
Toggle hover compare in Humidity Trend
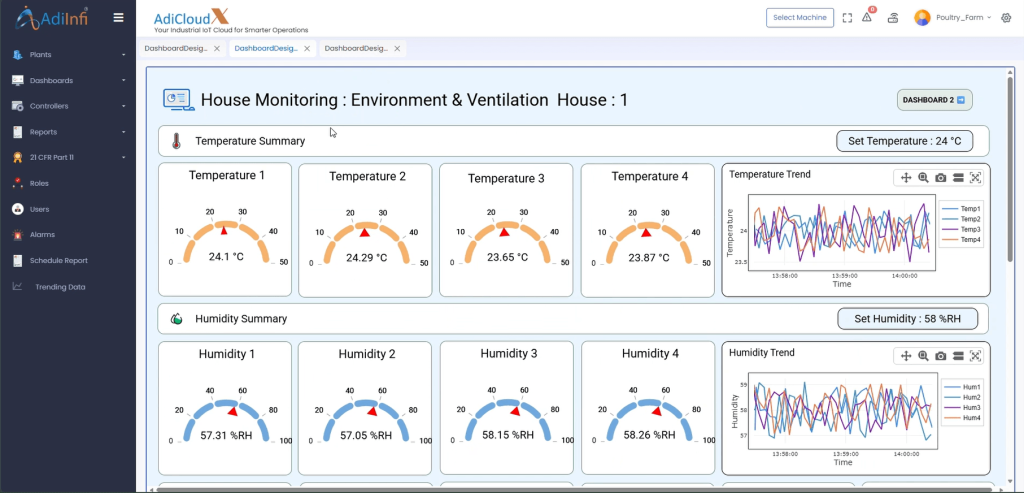[x=958, y=356]
